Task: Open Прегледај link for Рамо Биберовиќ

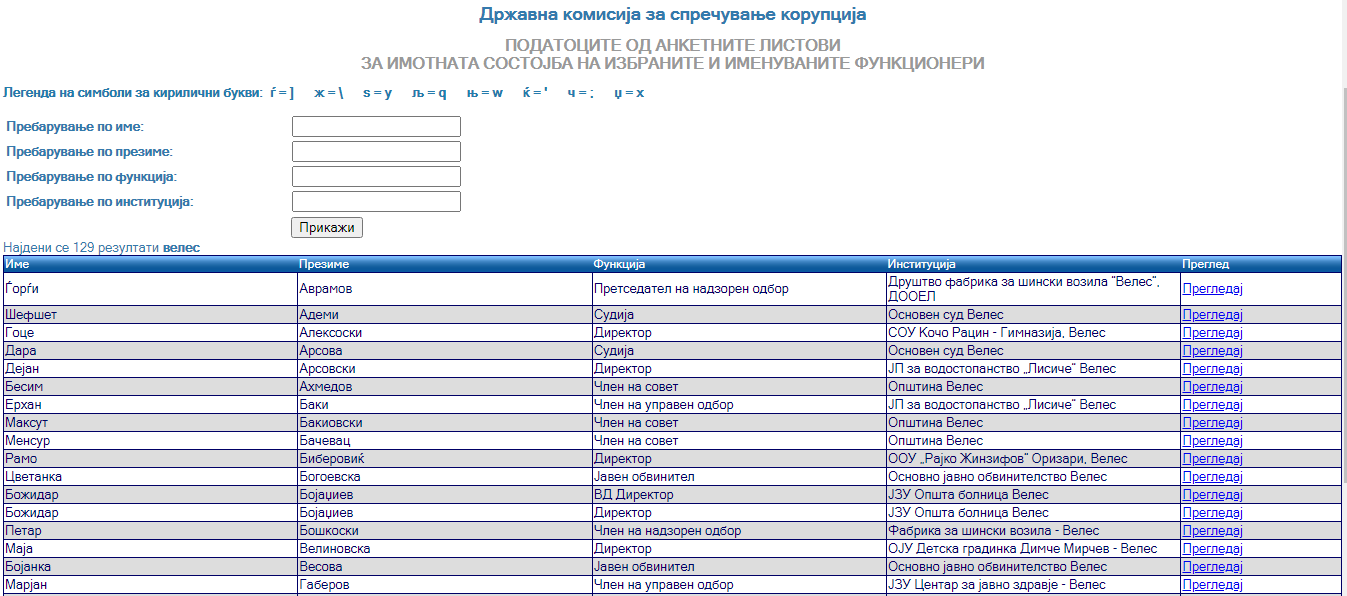Action: coord(1212,459)
